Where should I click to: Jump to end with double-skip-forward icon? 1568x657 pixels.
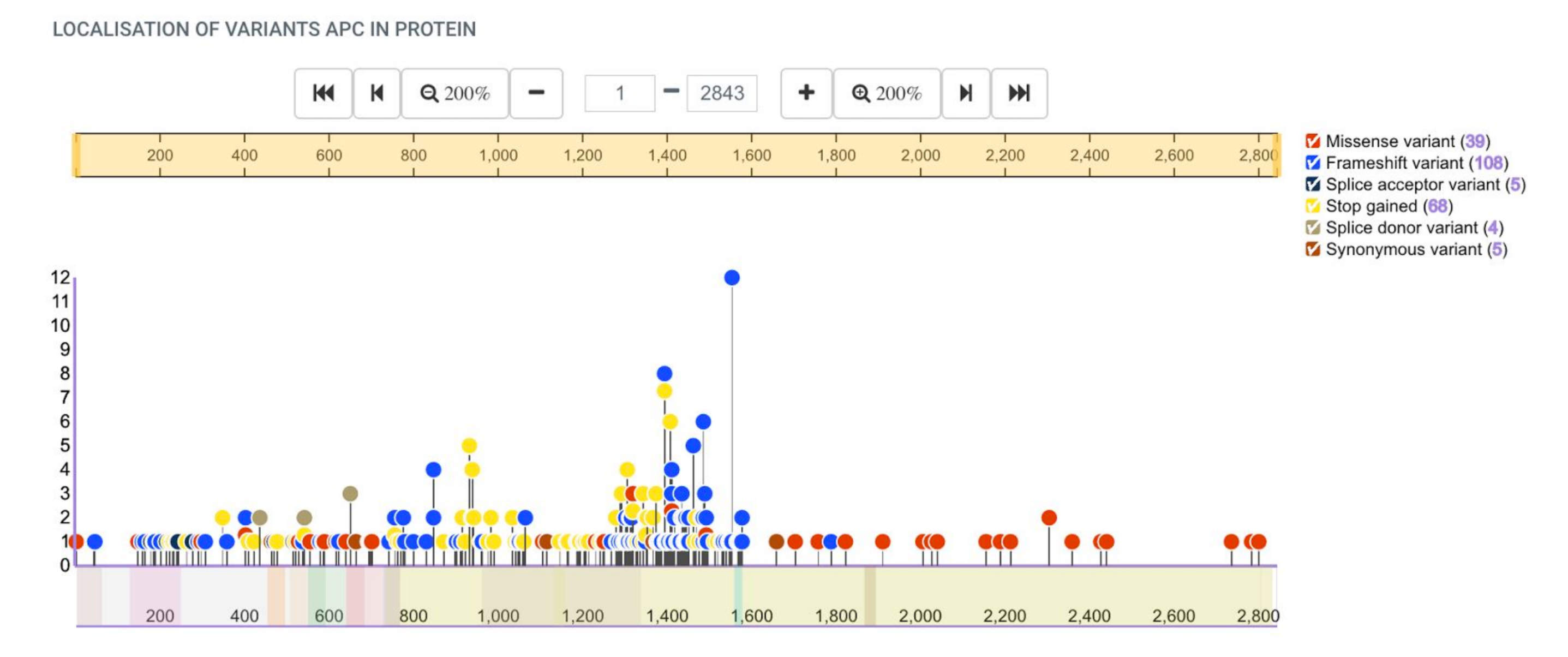point(1019,93)
